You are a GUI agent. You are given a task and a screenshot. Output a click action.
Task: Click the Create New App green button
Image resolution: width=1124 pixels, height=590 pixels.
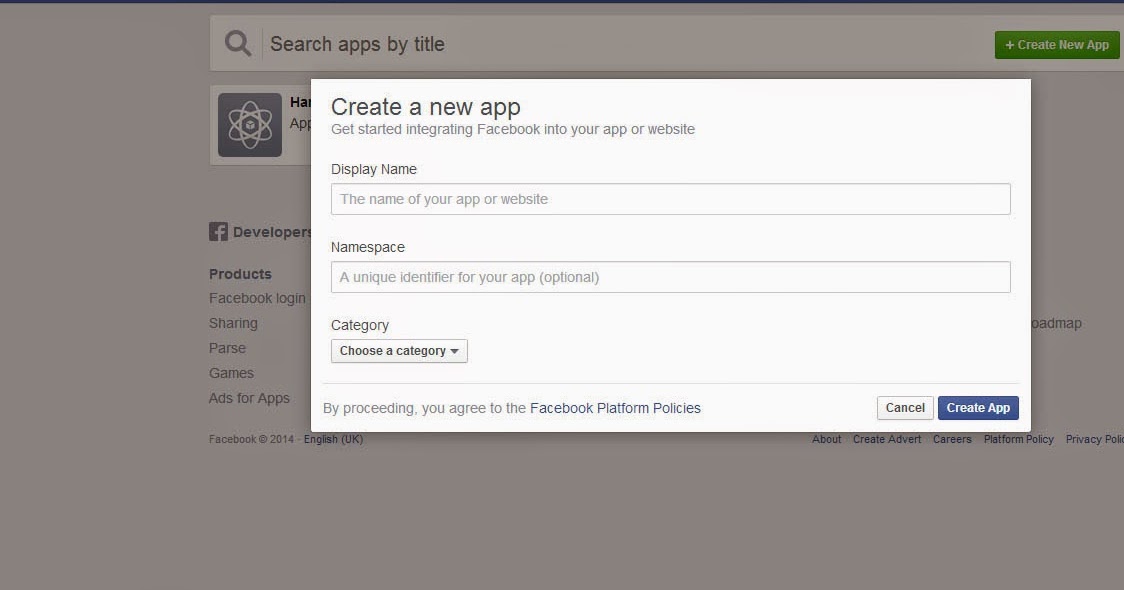click(1057, 45)
